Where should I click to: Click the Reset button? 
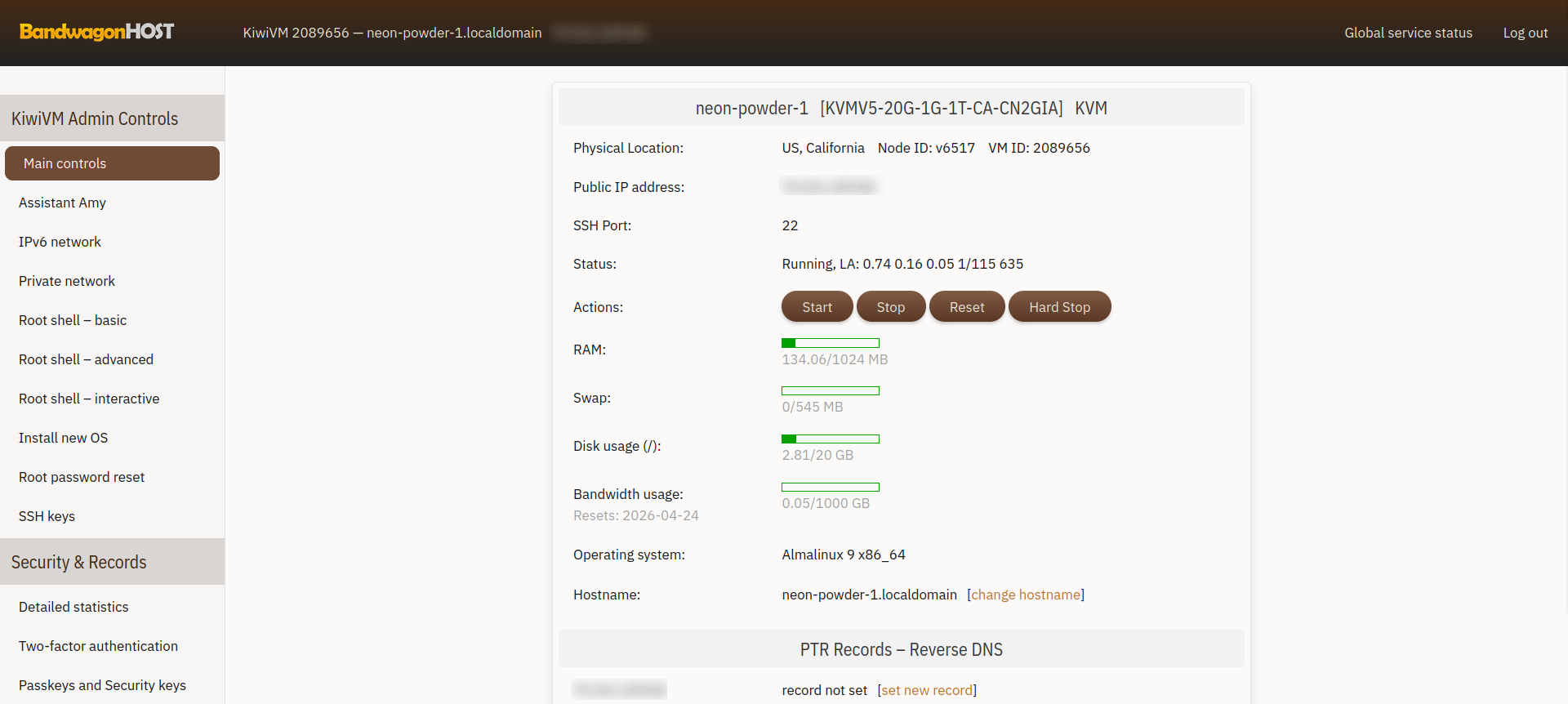click(966, 307)
